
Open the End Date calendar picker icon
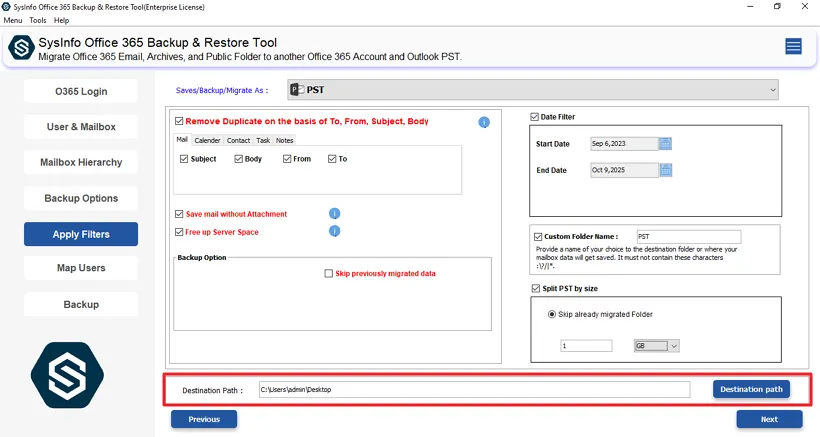point(666,170)
